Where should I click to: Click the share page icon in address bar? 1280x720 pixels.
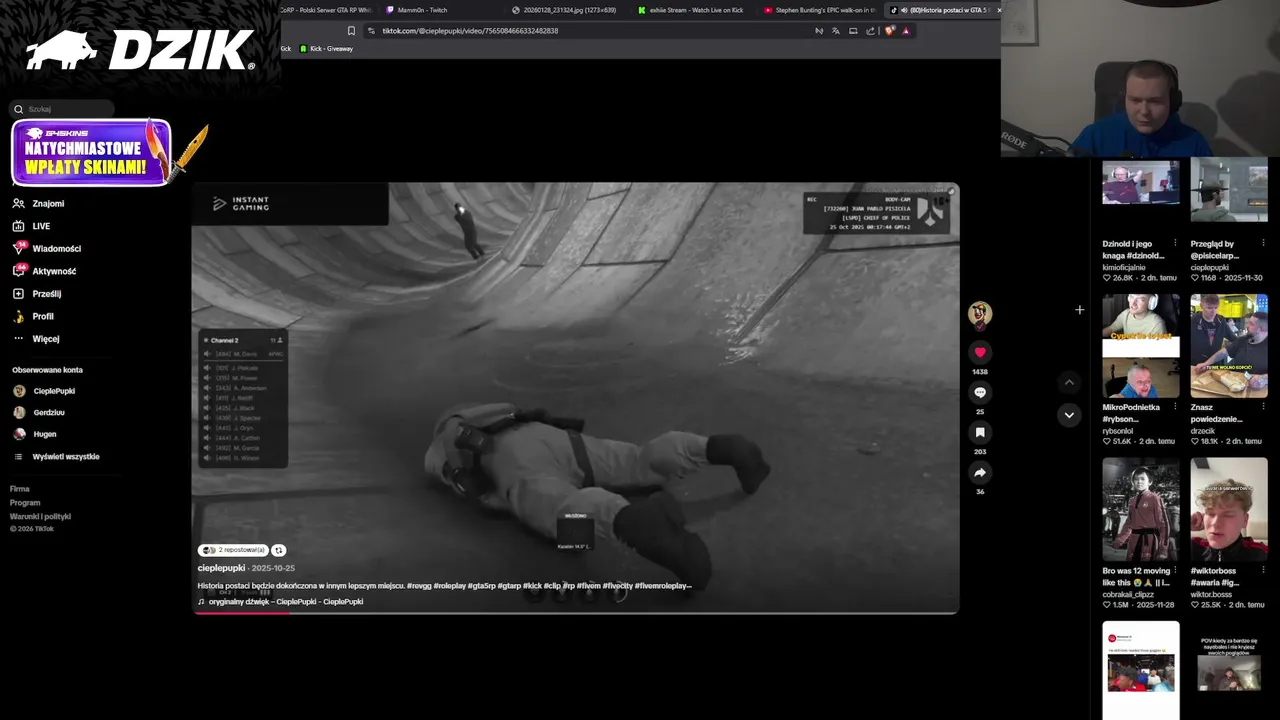pyautogui.click(x=870, y=31)
